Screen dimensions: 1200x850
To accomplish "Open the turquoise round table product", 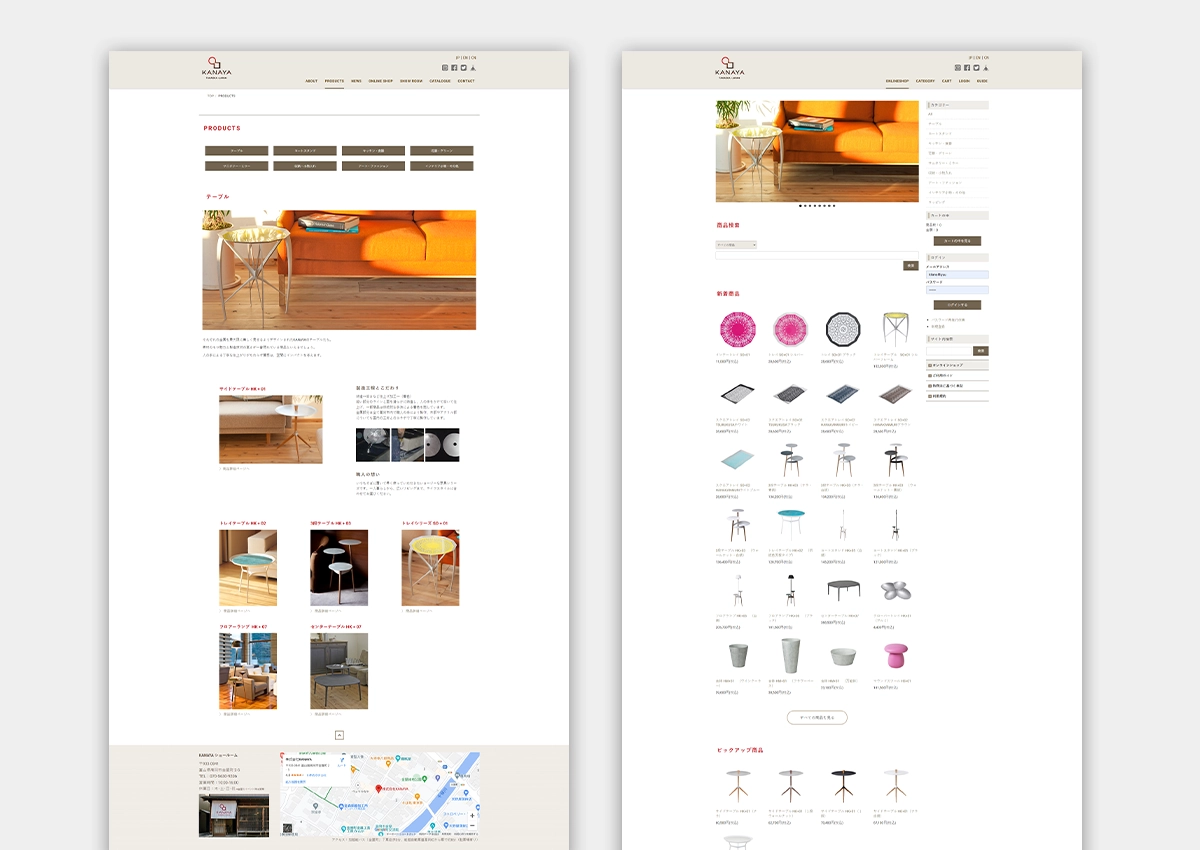I will (791, 525).
